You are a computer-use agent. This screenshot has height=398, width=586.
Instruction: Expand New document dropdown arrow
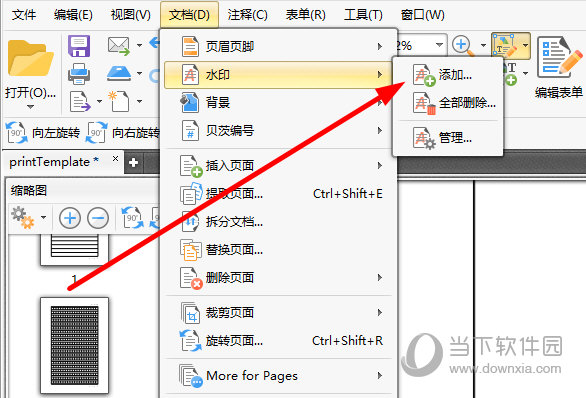tap(139, 101)
